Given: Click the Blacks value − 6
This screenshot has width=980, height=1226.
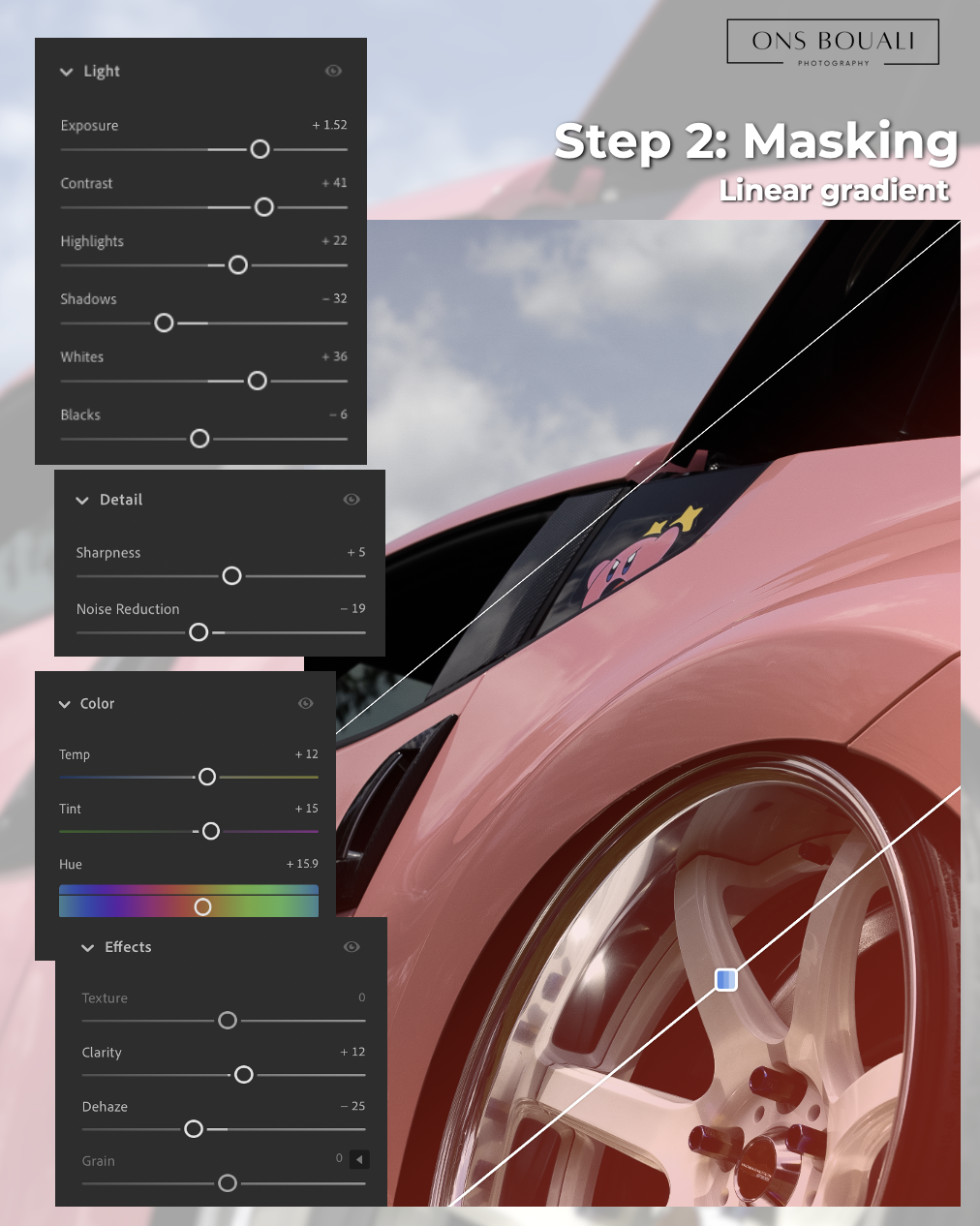Looking at the screenshot, I should 338,414.
